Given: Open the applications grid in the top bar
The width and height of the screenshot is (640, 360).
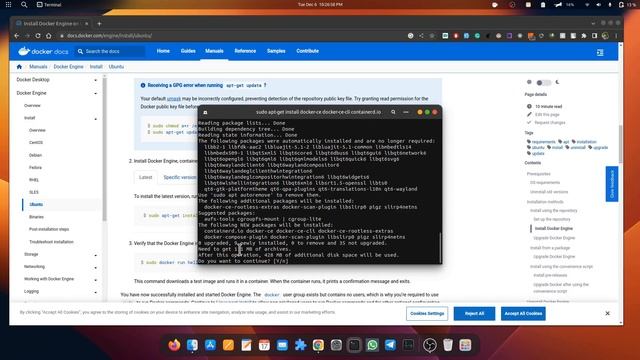Looking at the screenshot, I should coord(8,4).
